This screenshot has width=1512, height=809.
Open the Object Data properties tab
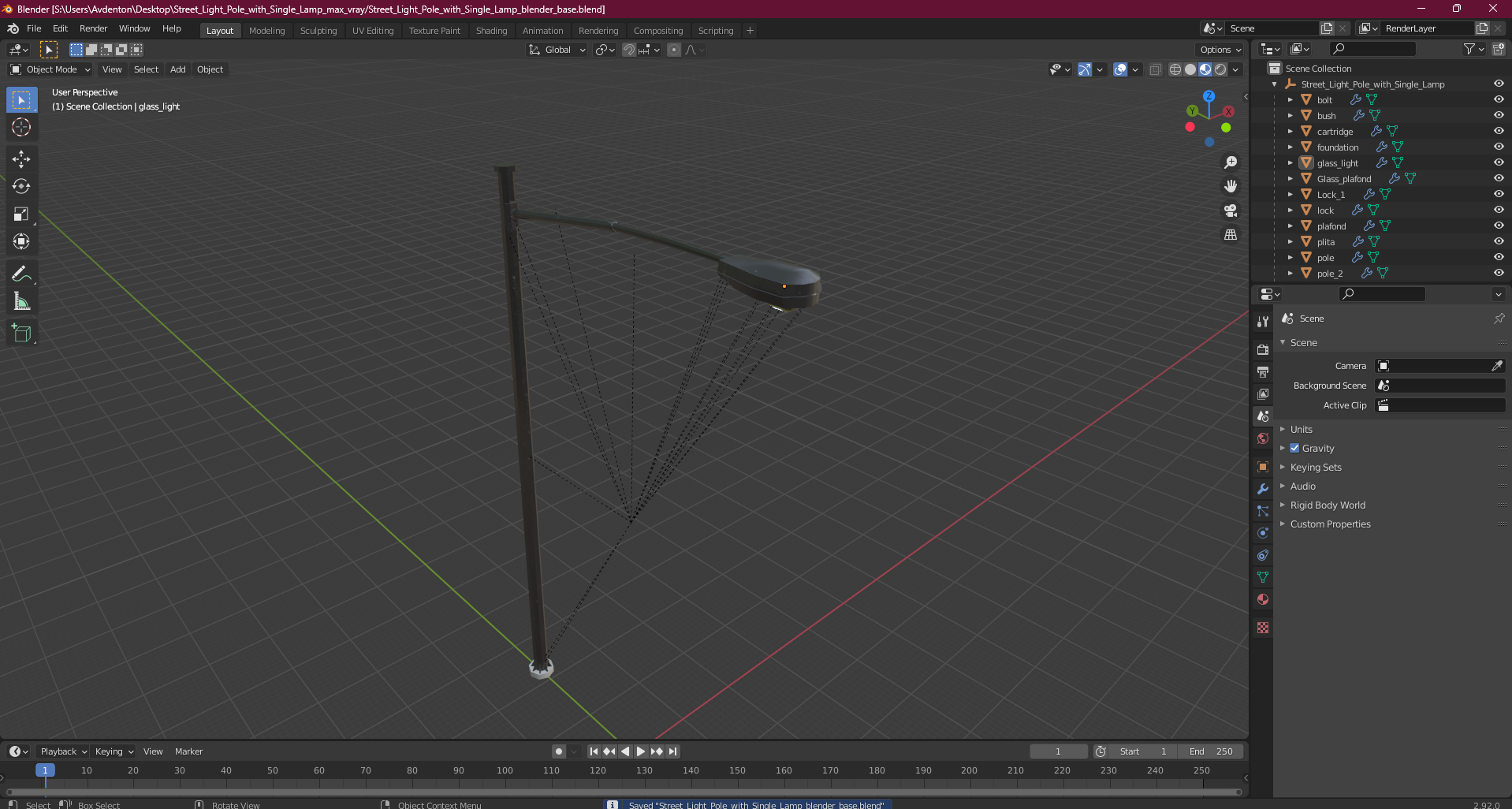point(1263,577)
